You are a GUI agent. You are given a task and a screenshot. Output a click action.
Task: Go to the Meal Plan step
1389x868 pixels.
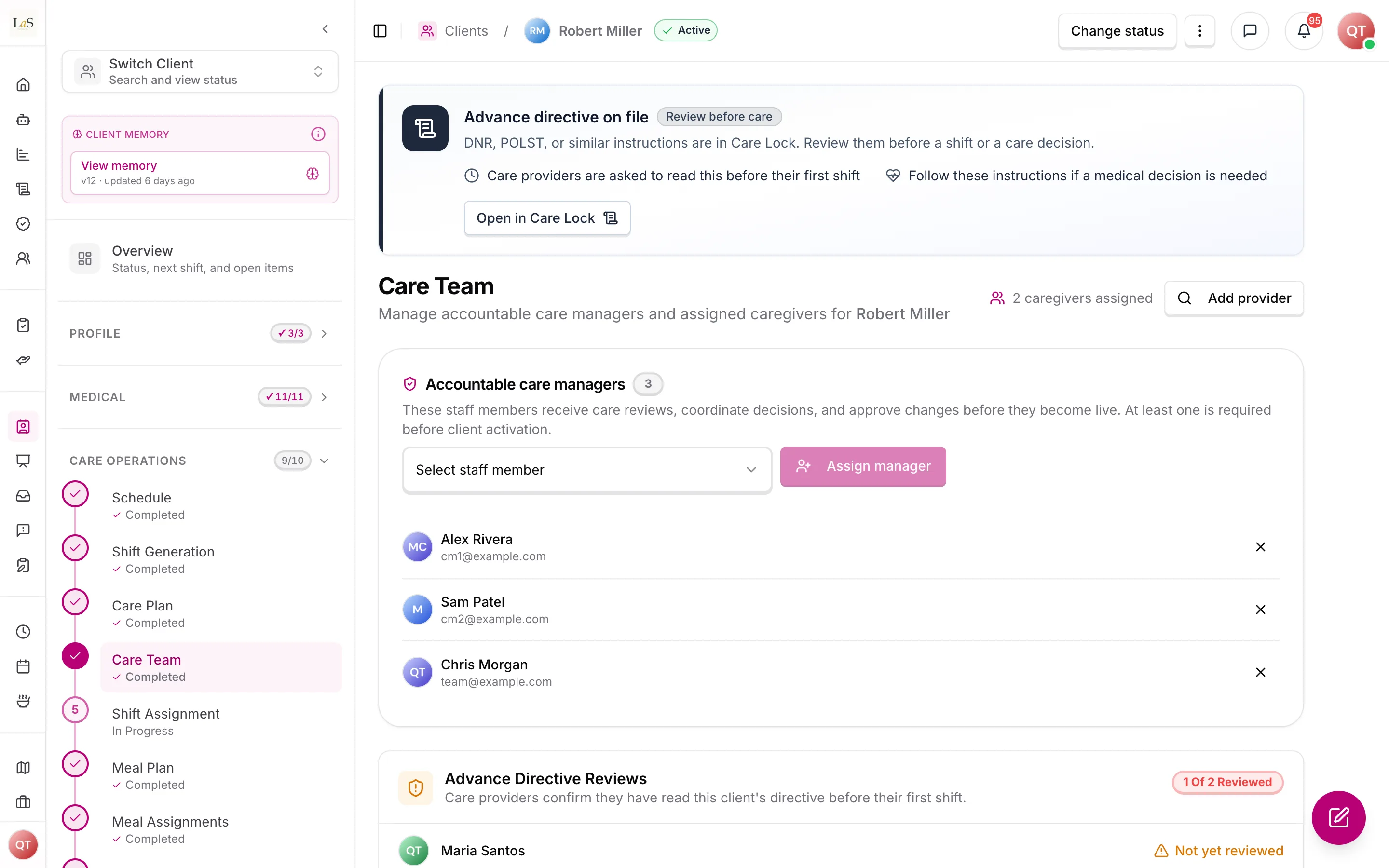(221, 775)
